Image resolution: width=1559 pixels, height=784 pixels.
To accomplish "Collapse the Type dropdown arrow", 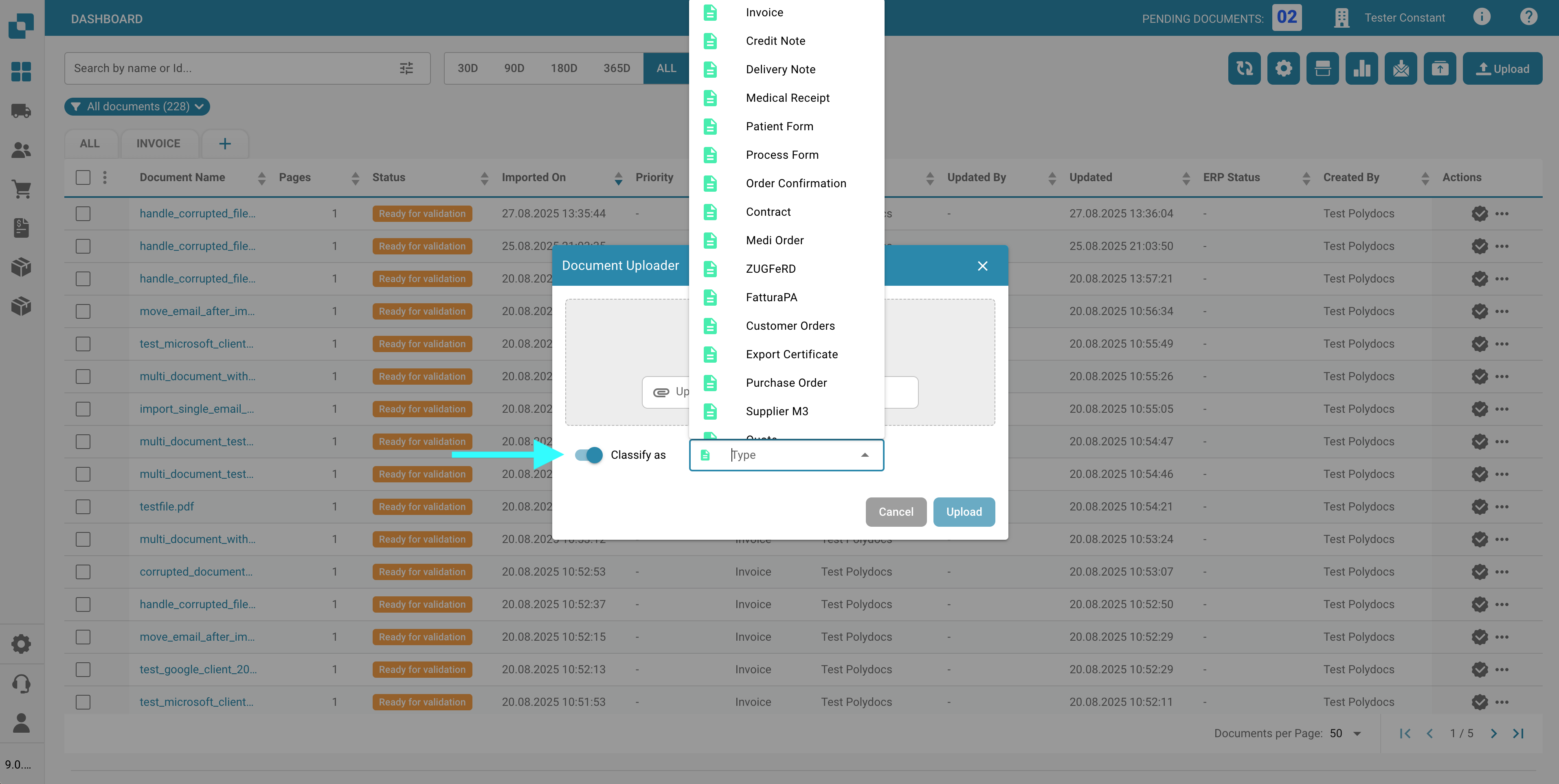I will coord(864,455).
